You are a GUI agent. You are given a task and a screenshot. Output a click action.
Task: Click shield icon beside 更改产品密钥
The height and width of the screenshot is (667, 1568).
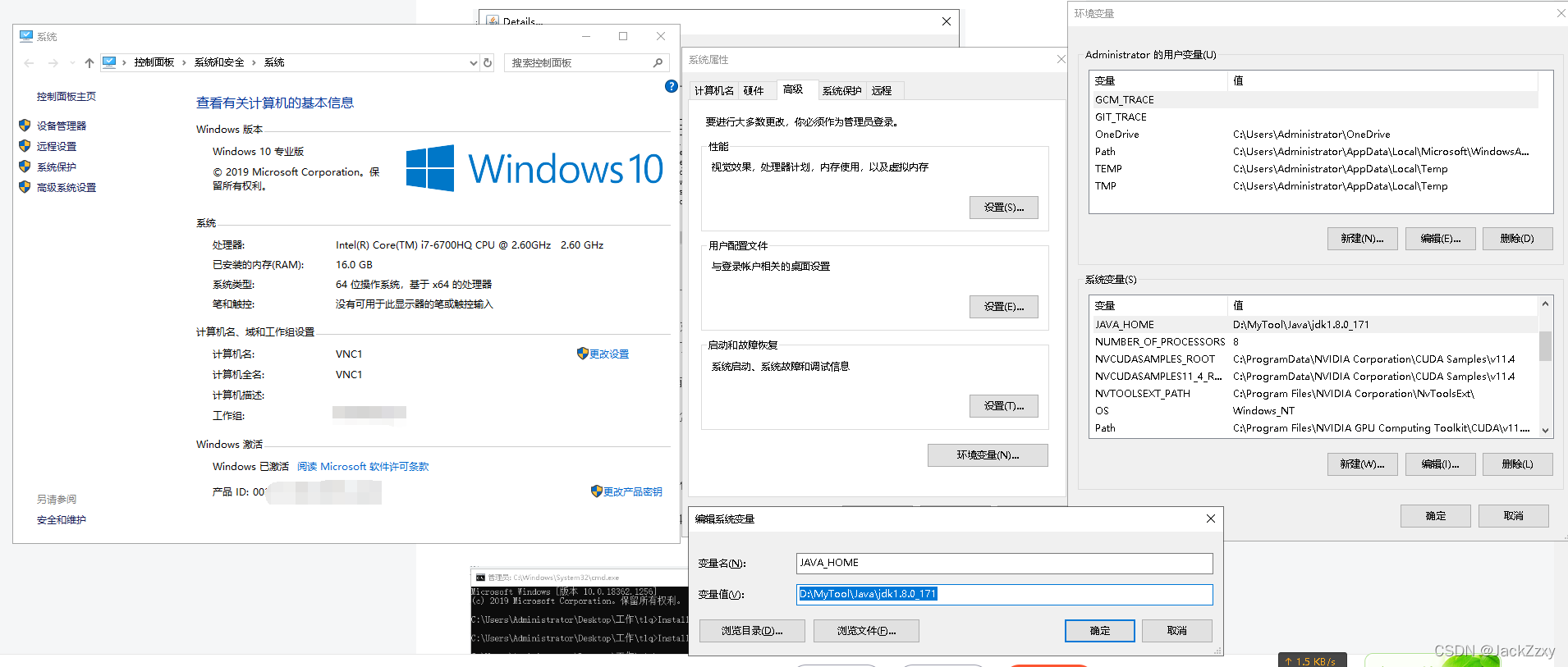click(x=597, y=491)
